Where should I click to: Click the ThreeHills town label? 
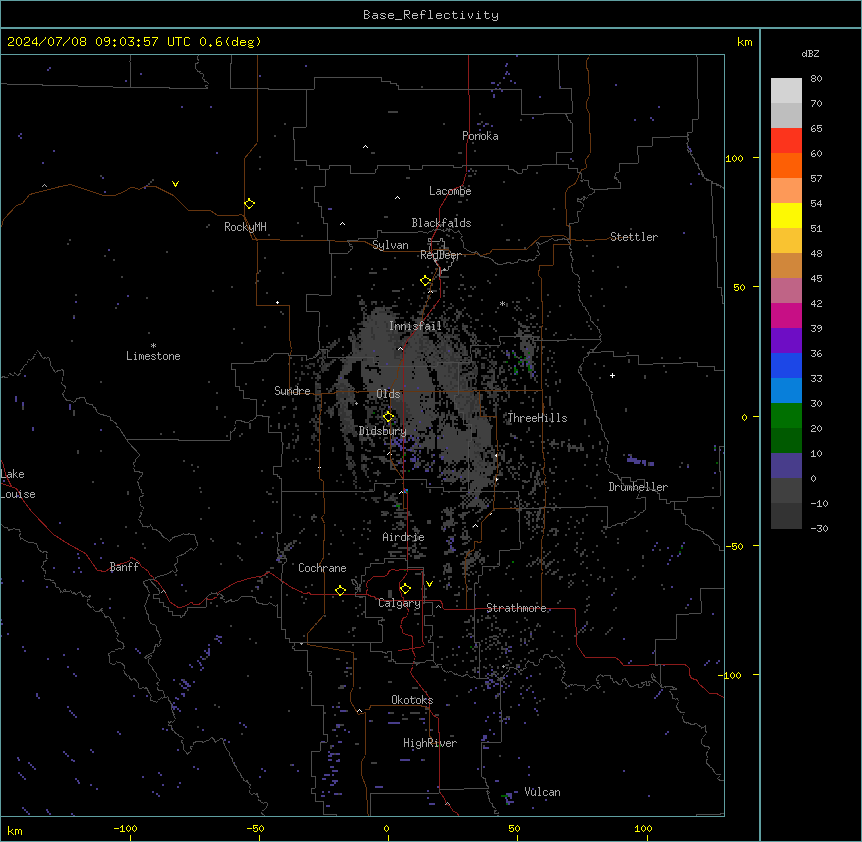[537, 418]
